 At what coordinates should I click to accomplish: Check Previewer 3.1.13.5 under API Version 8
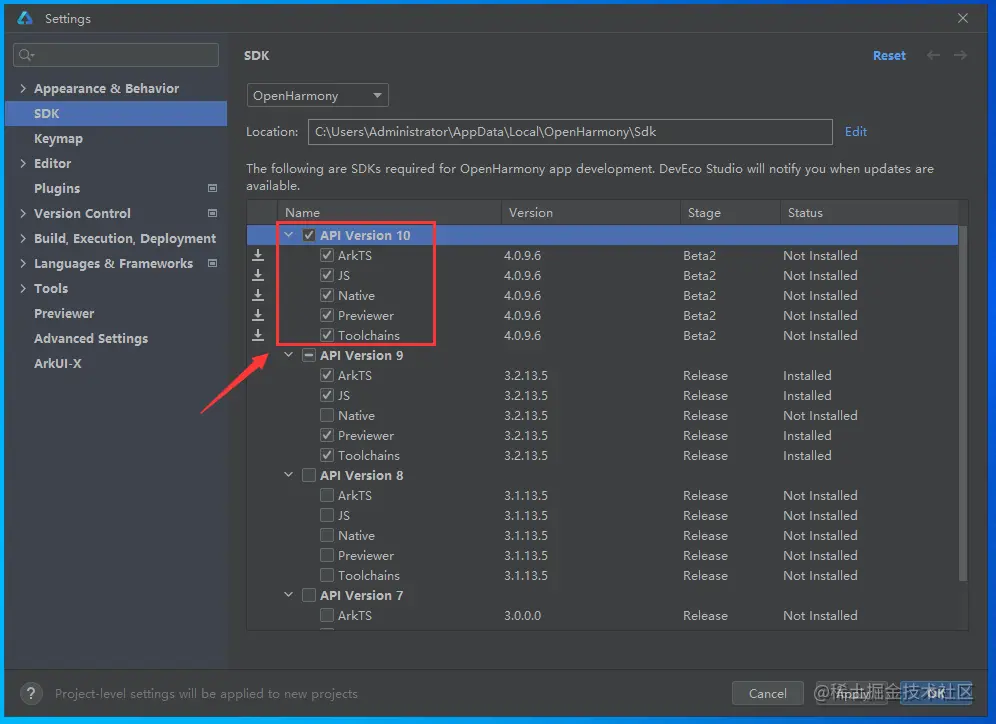(x=326, y=555)
